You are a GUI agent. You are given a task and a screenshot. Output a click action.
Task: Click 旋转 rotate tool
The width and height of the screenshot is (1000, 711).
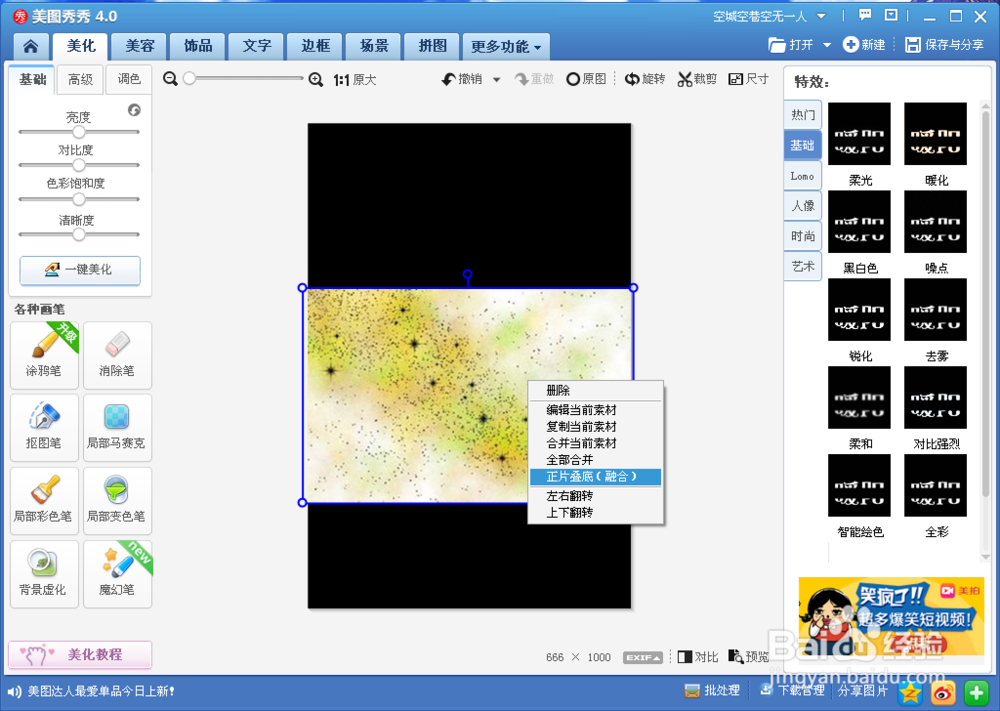pos(645,79)
